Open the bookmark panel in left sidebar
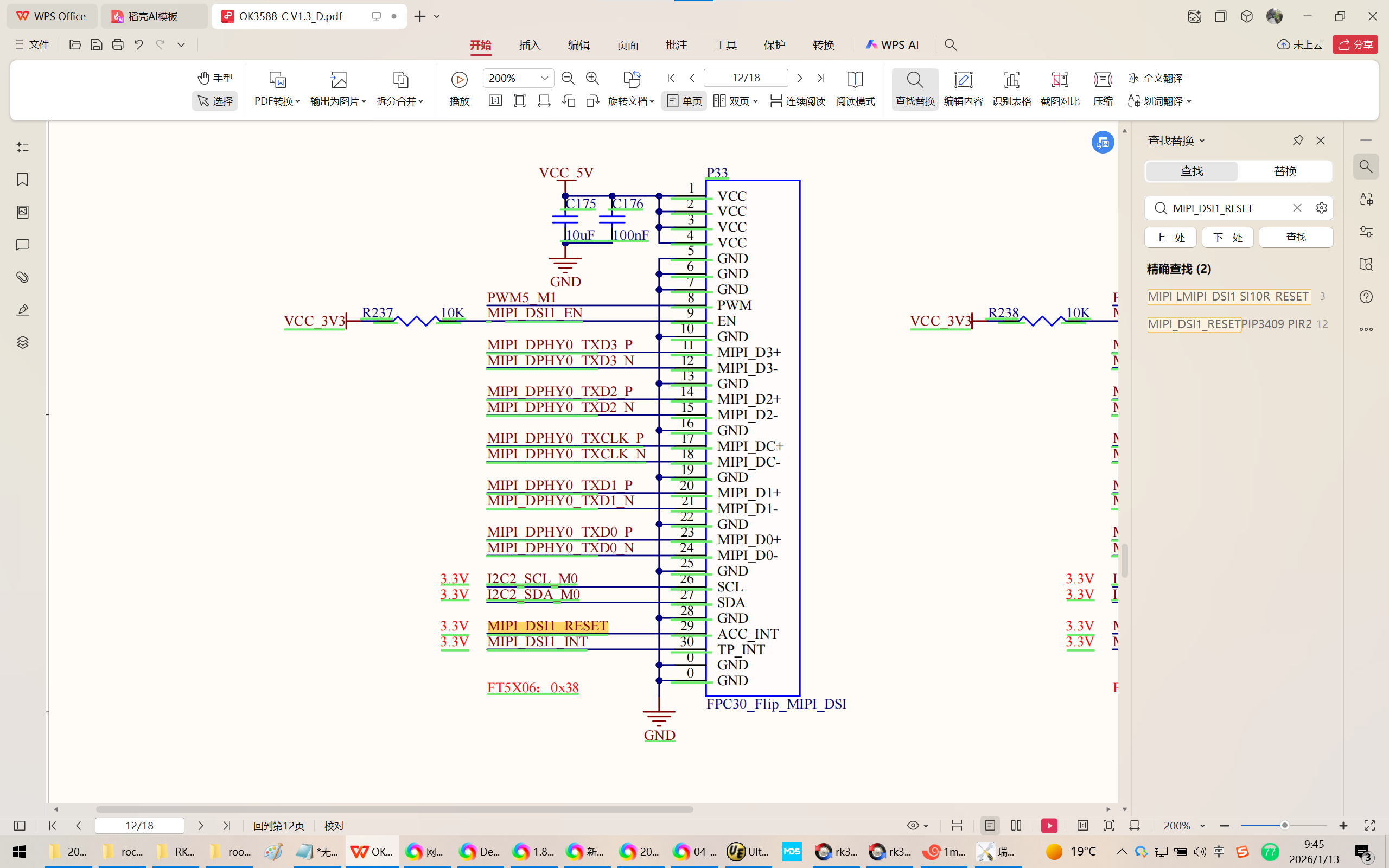The image size is (1389, 868). coord(22,180)
